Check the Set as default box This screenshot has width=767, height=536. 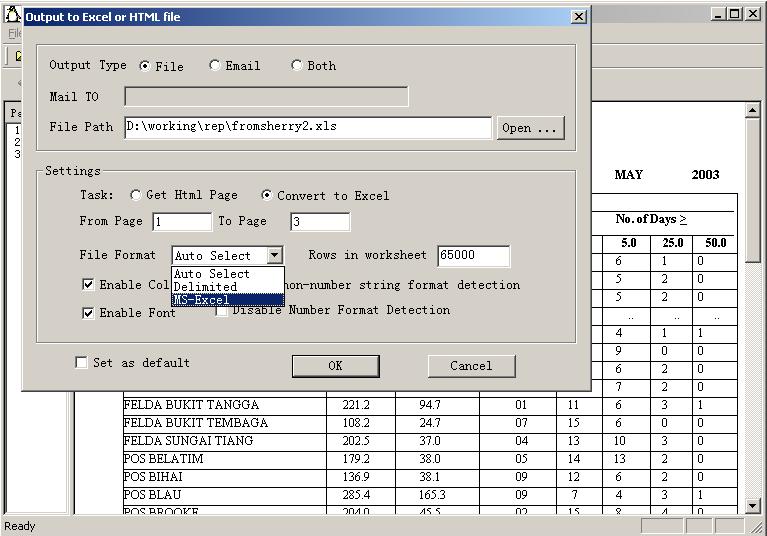point(81,362)
